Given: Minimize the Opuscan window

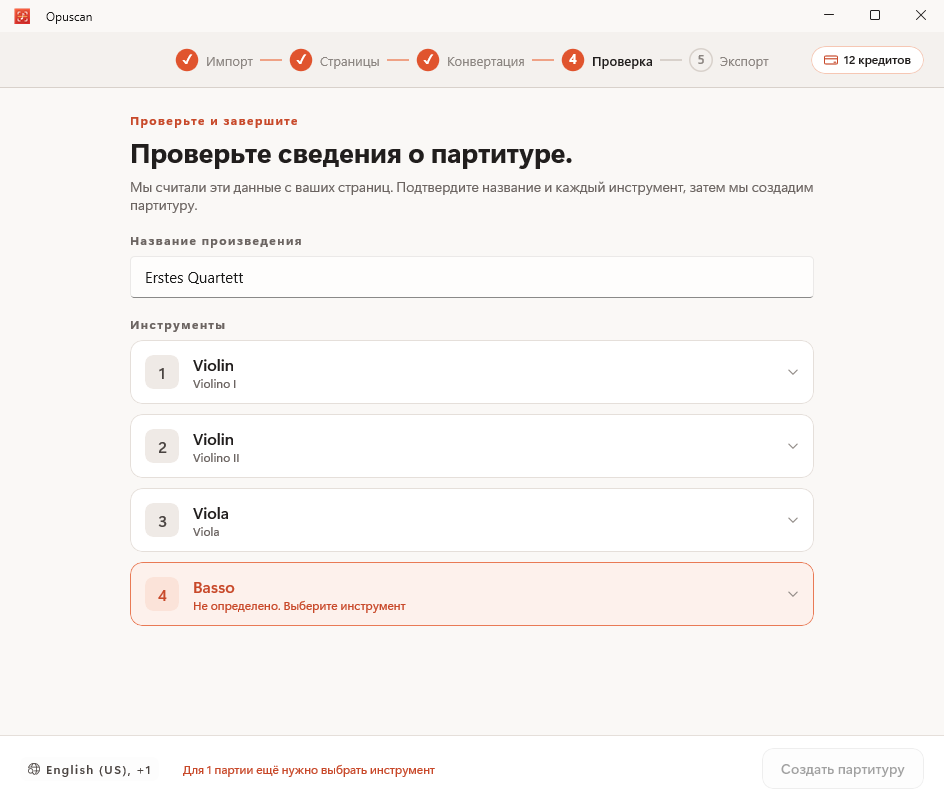Looking at the screenshot, I should tap(829, 15).
